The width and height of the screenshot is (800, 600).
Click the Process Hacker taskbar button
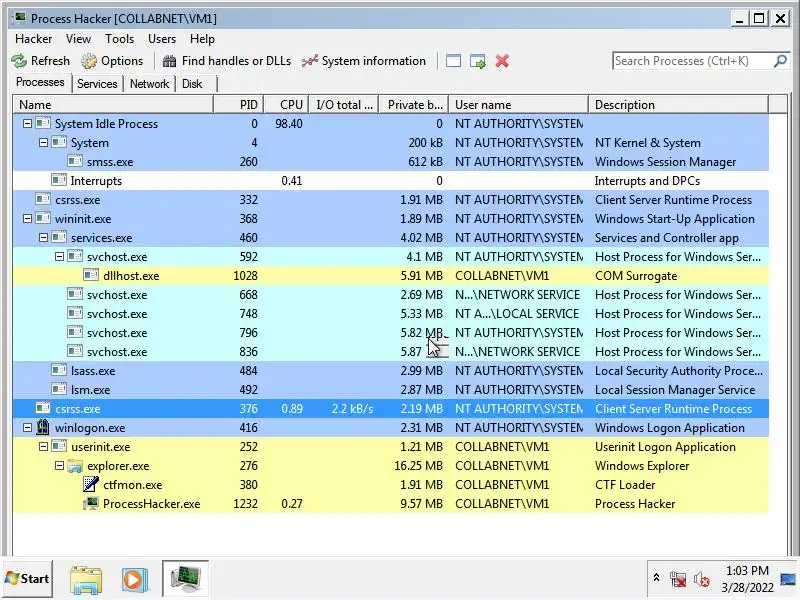coord(186,579)
